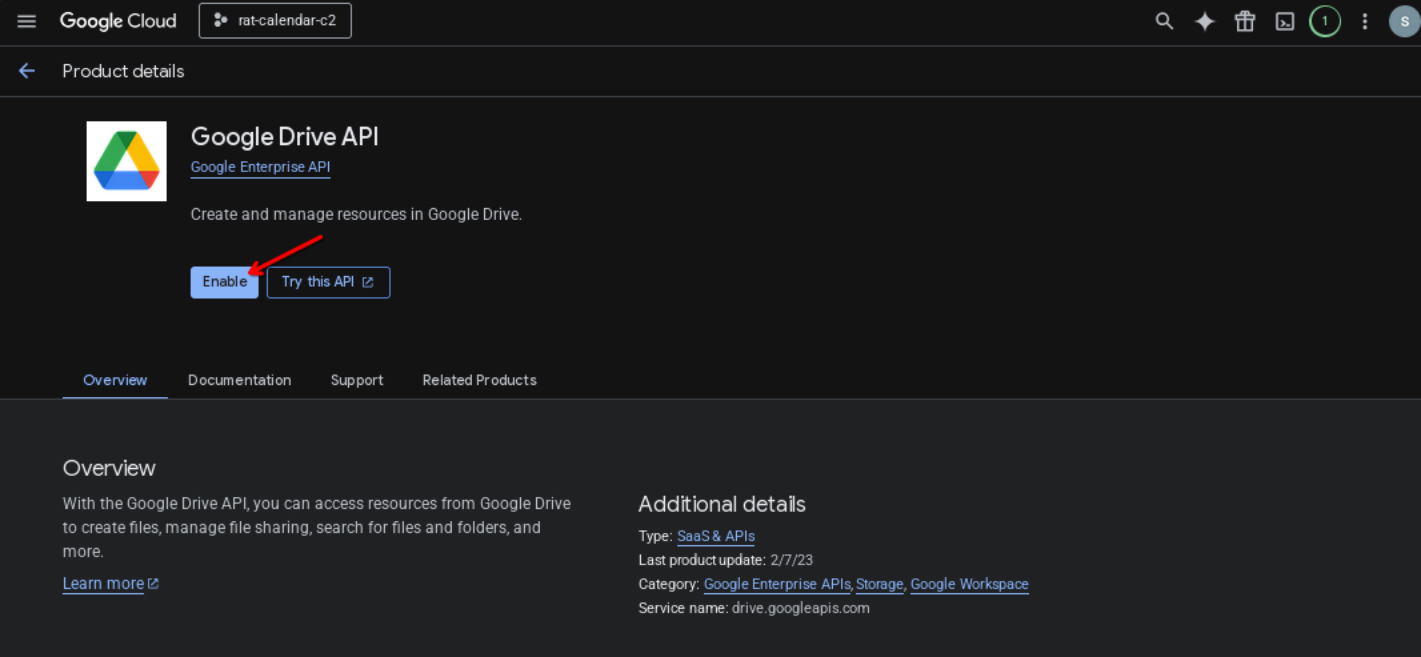Click the account avatar with letter S
This screenshot has height=657, width=1421.
1404,21
